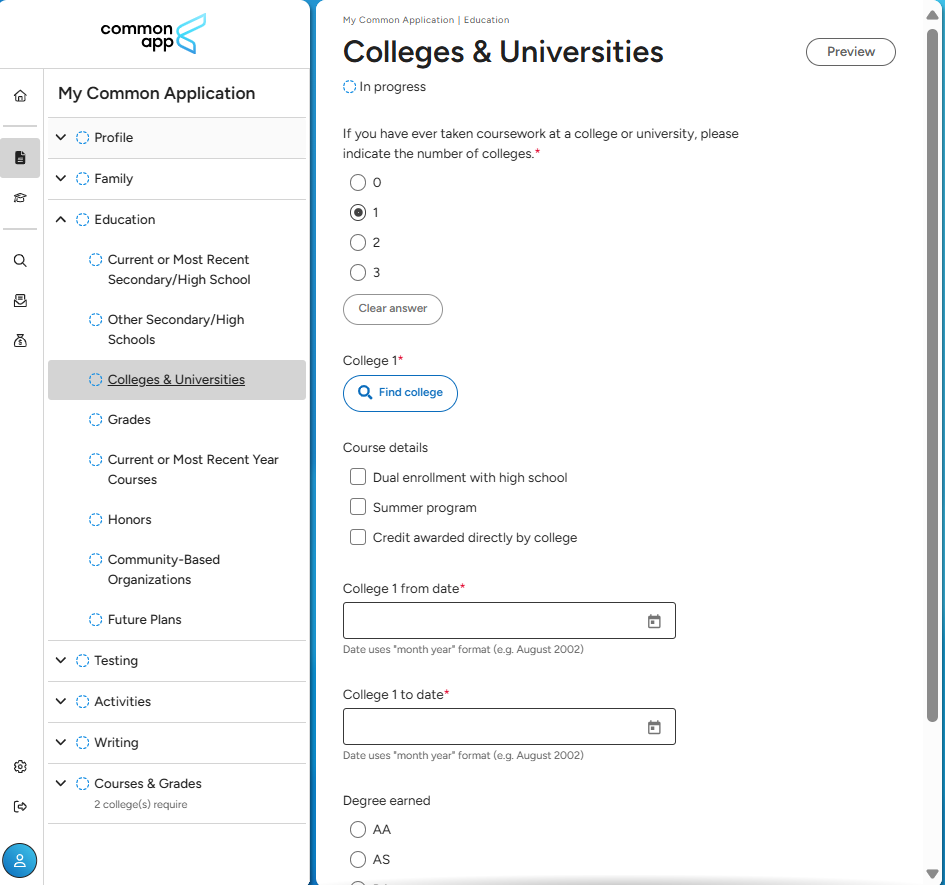Image resolution: width=945 pixels, height=885 pixels.
Task: Collapse the Education section
Action: [x=61, y=220]
